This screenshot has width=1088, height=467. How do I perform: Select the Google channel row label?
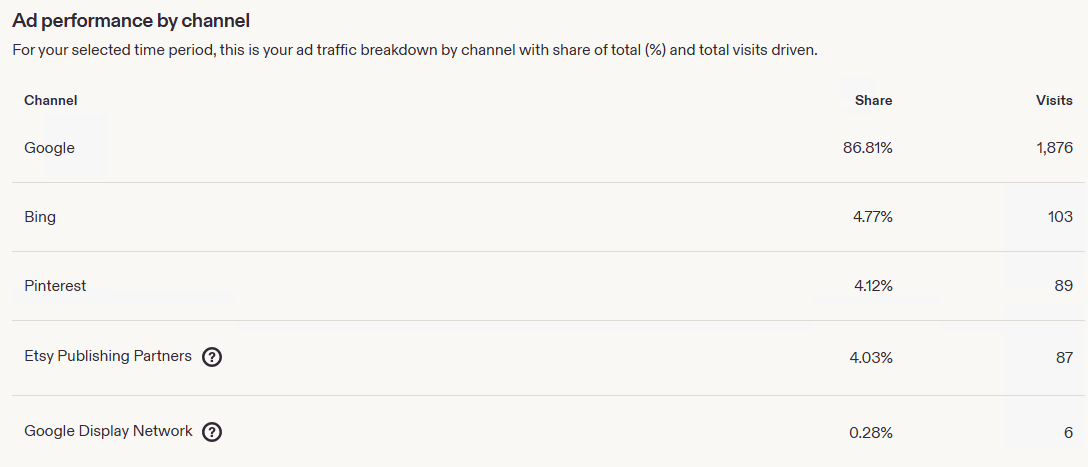point(49,148)
